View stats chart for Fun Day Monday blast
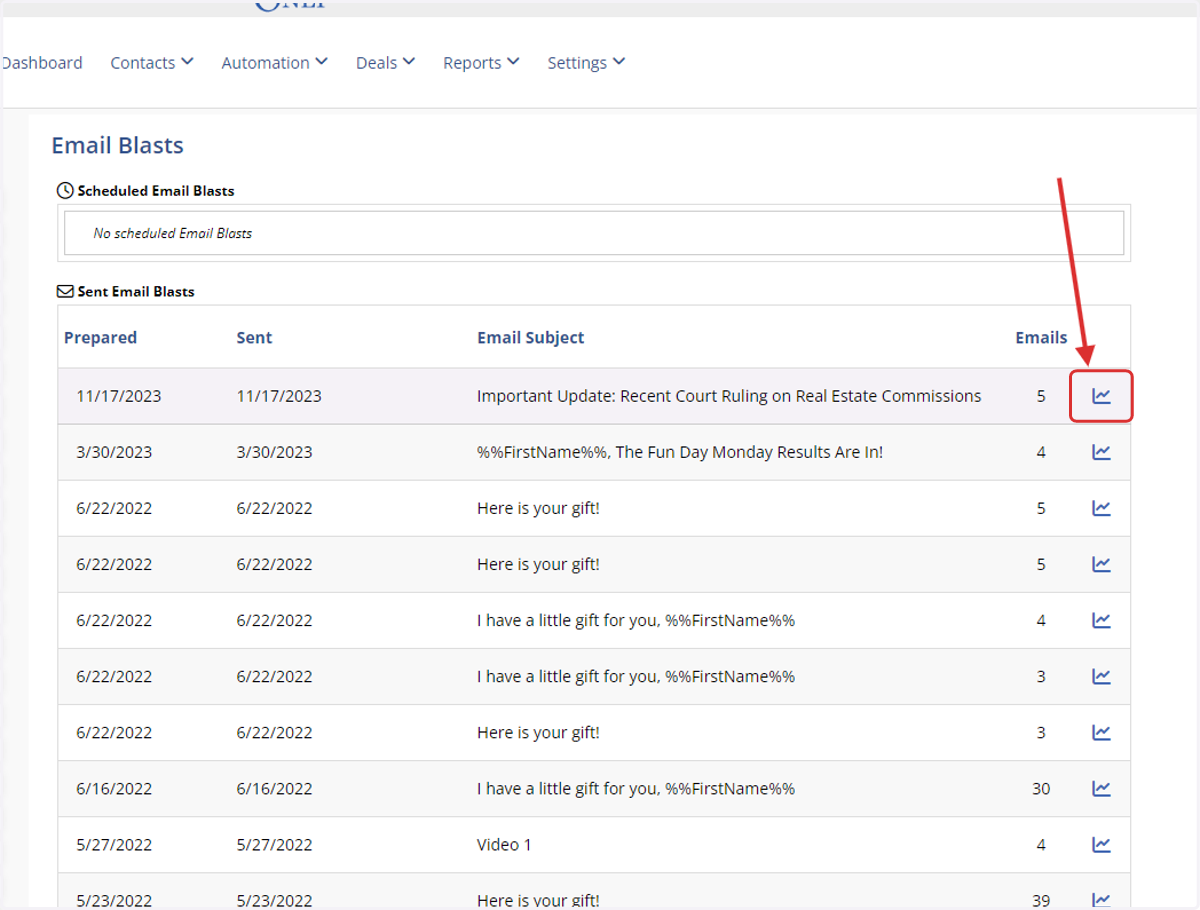Screen dimensions: 1200x910 [1101, 452]
